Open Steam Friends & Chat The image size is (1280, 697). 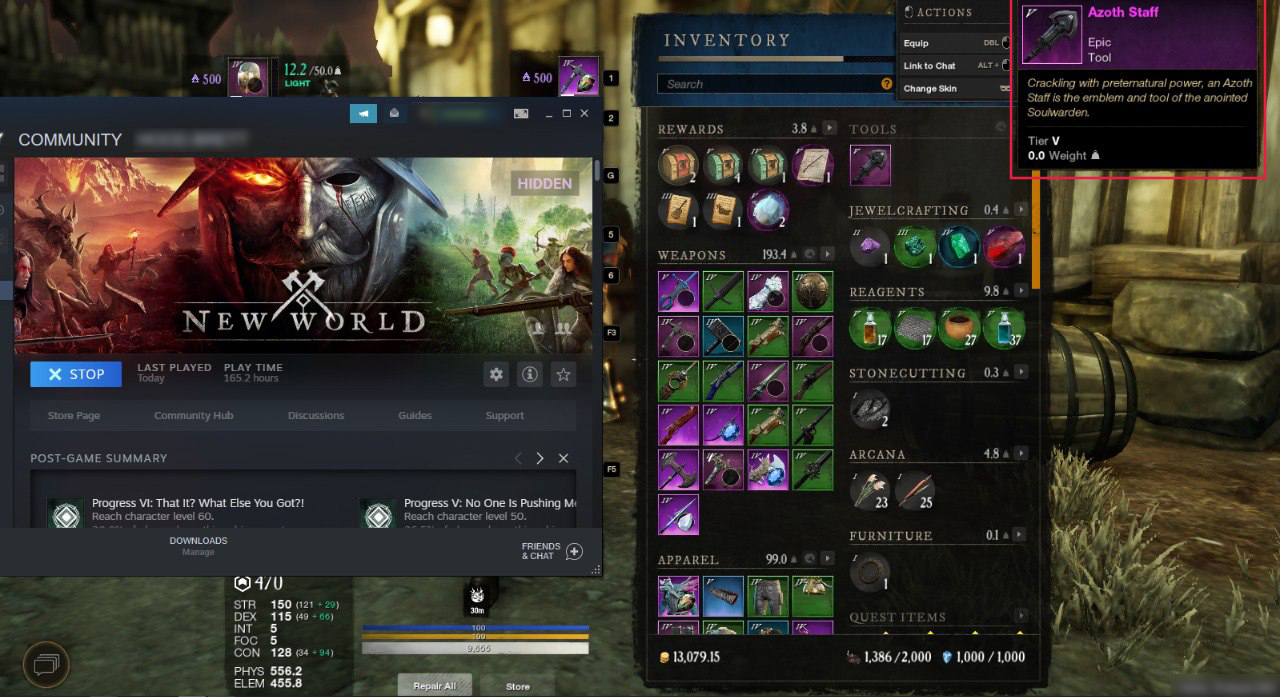tap(552, 551)
